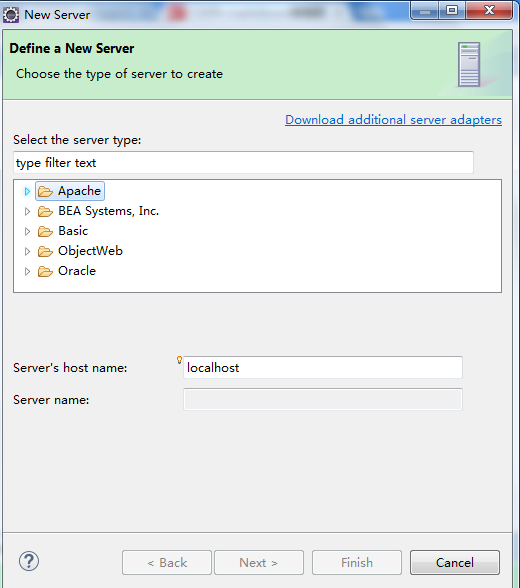The height and width of the screenshot is (588, 520).
Task: Select BEA Systems, Inc. label
Action: (108, 211)
